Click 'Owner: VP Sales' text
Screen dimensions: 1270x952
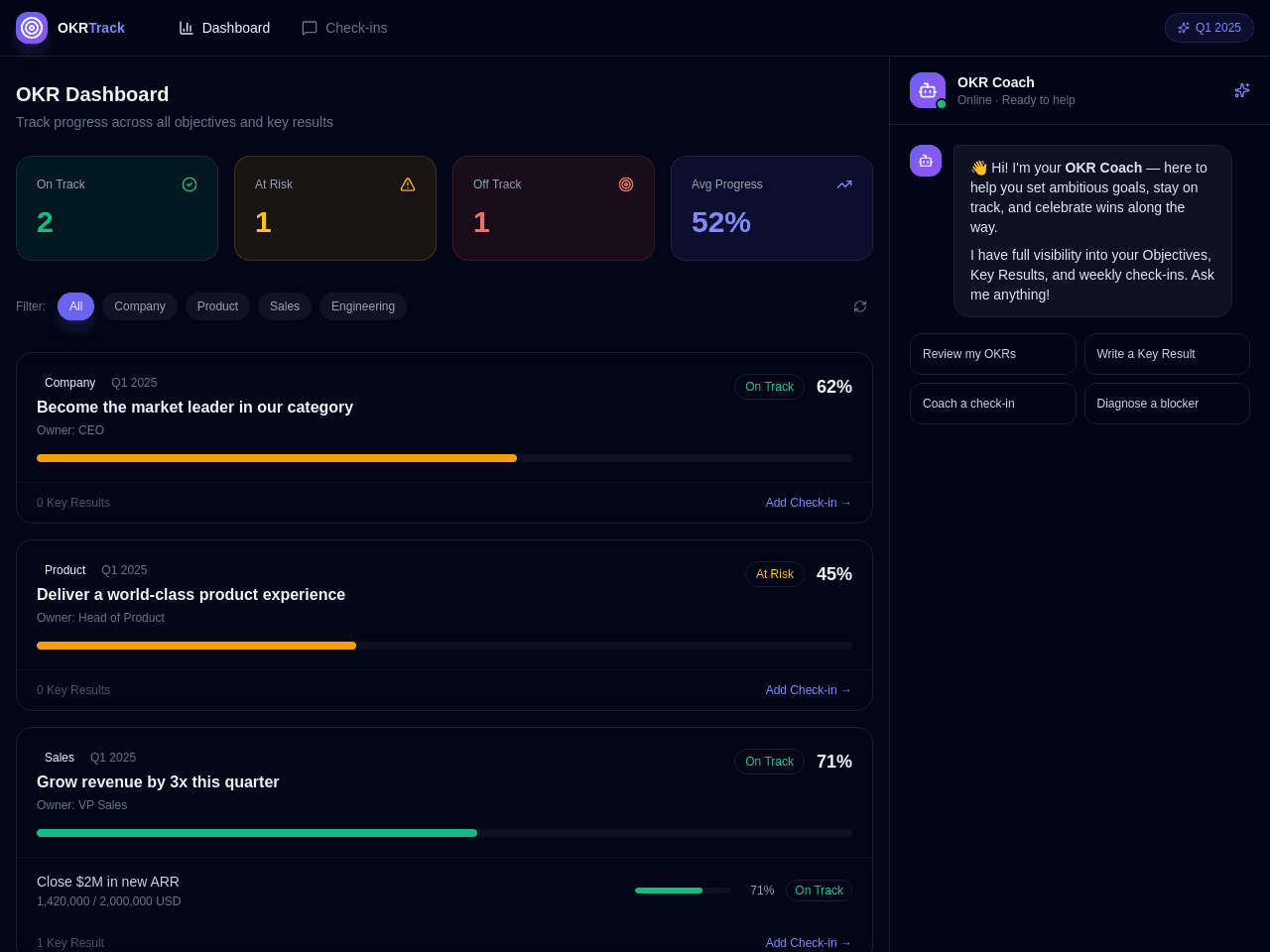[81, 805]
